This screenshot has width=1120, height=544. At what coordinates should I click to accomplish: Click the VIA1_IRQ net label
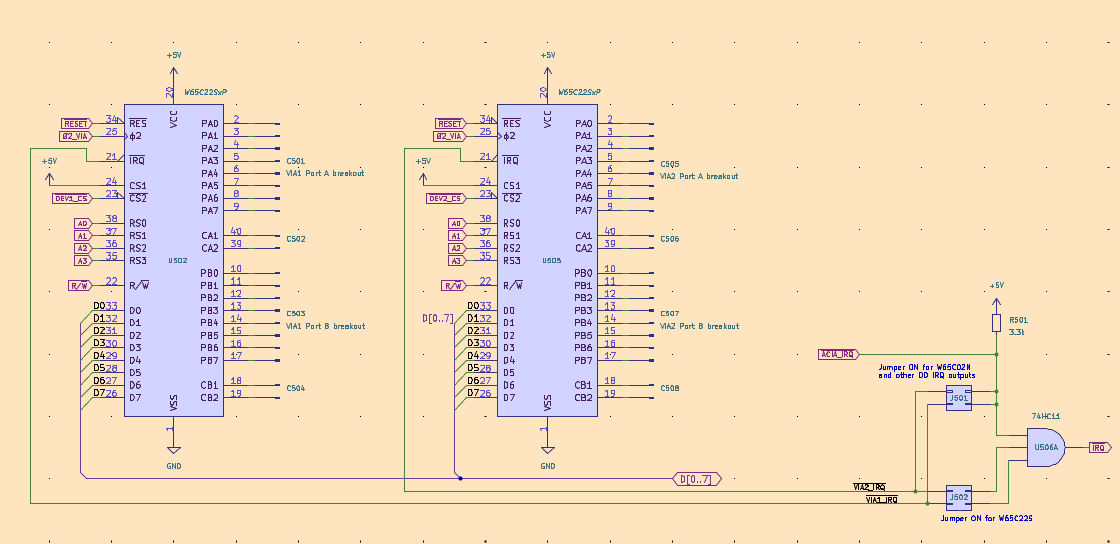881,499
